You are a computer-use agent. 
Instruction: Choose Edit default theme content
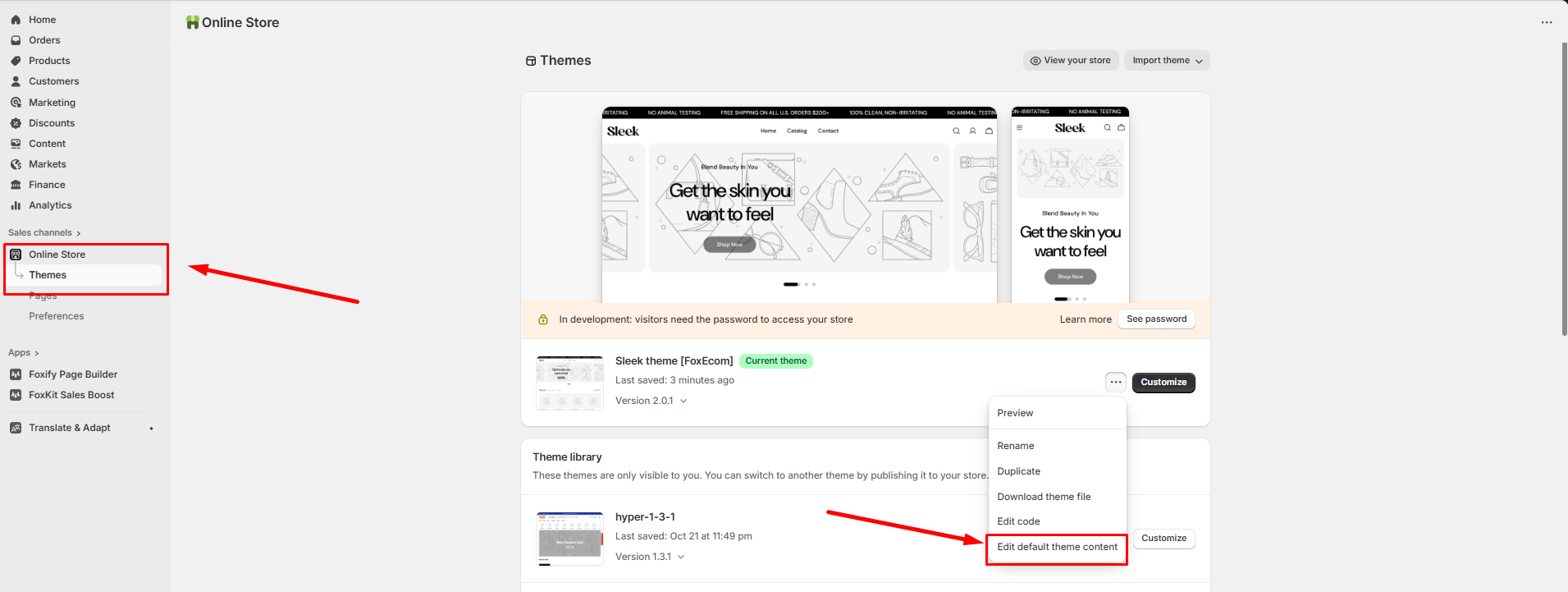(x=1058, y=547)
